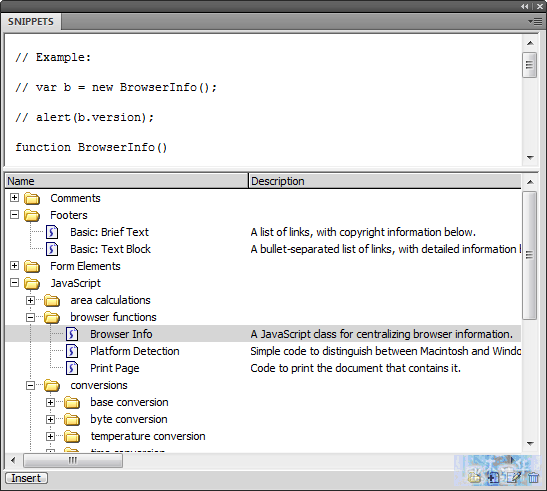The width and height of the screenshot is (547, 491).
Task: Click the Insert button
Action: [x=27, y=478]
